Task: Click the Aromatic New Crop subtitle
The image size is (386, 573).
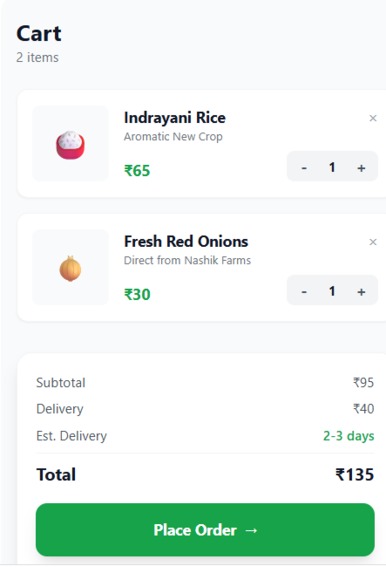Action: [173, 137]
